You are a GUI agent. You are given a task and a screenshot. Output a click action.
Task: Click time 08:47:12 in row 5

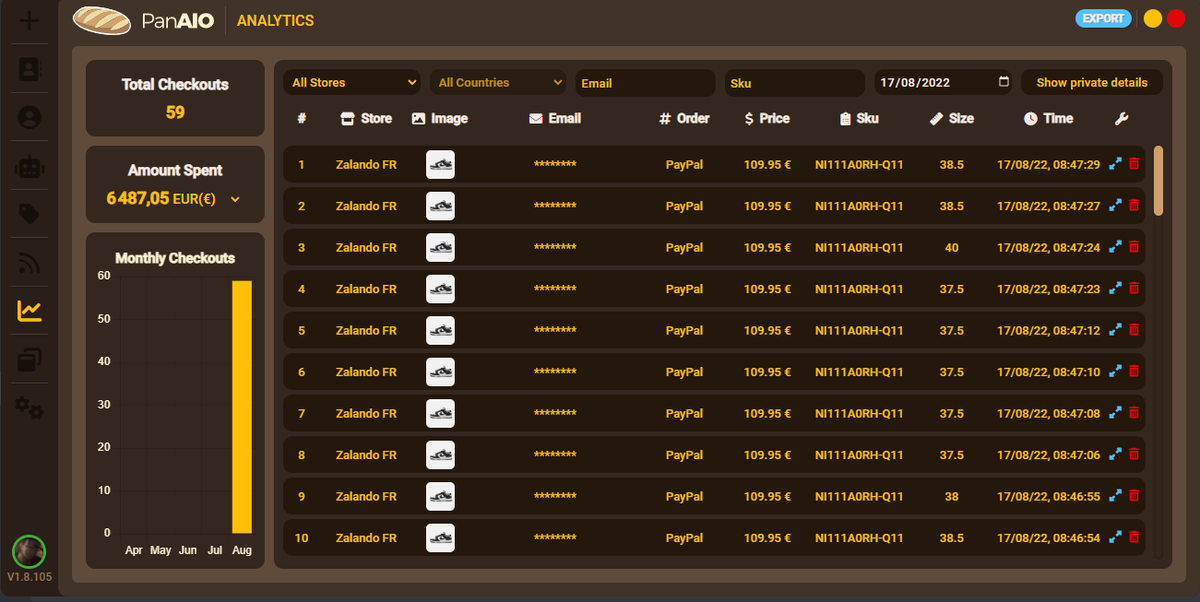click(1048, 330)
